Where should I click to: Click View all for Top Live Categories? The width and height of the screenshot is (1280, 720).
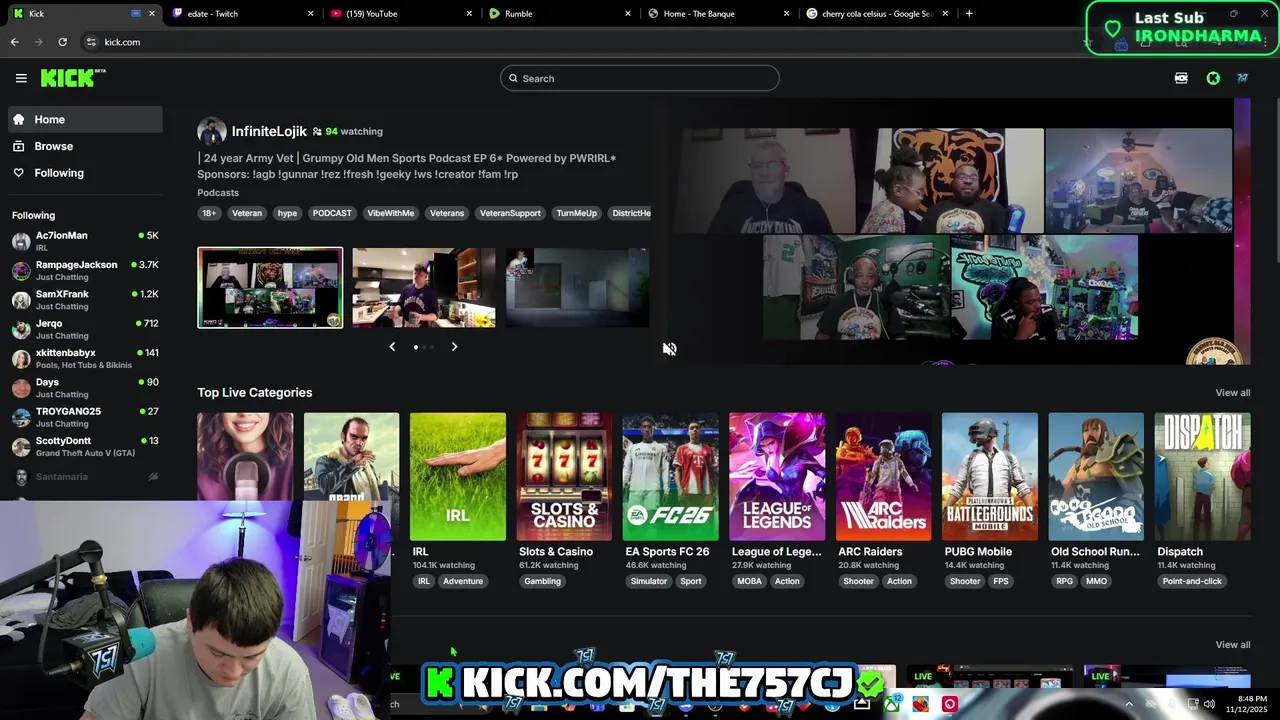click(1232, 393)
